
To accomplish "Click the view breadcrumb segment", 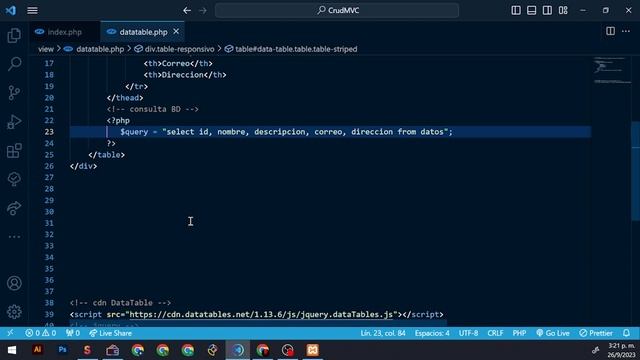I will [x=46, y=49].
